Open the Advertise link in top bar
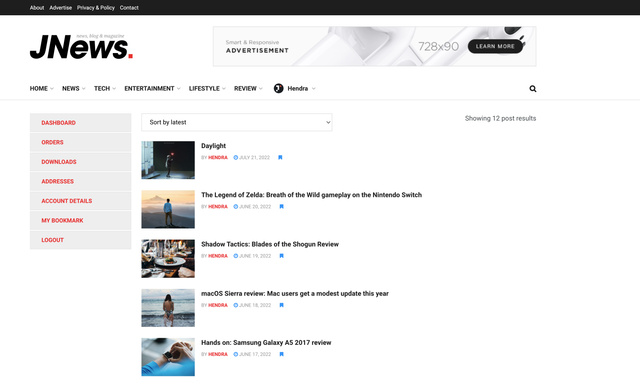 point(60,8)
